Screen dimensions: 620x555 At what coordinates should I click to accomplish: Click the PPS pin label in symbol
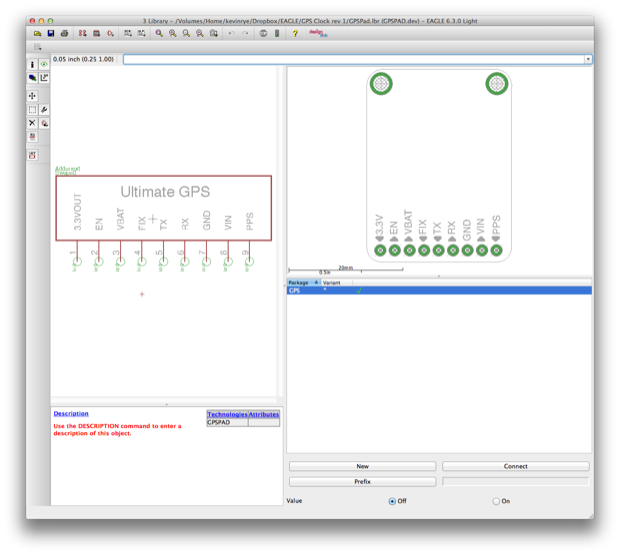(250, 221)
